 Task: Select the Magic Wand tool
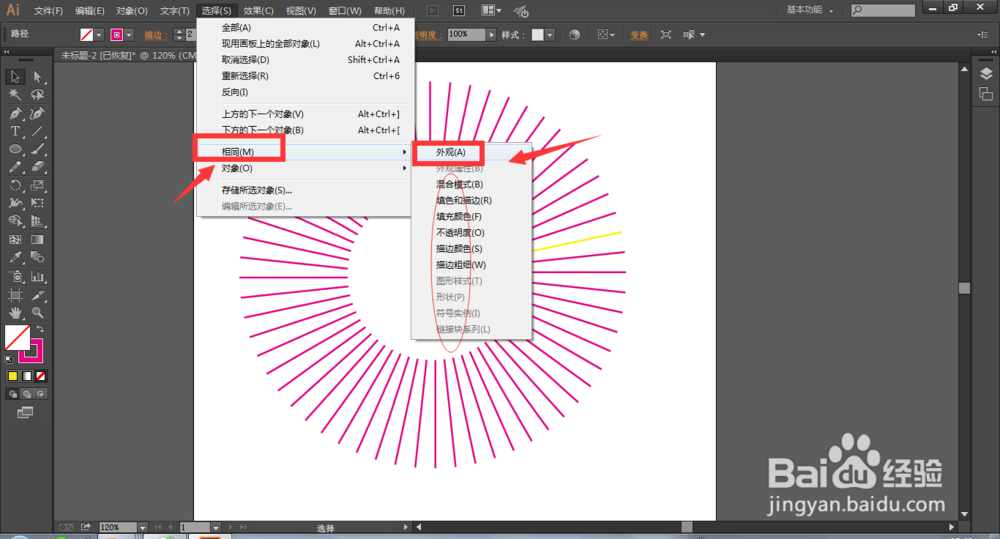tap(15, 95)
